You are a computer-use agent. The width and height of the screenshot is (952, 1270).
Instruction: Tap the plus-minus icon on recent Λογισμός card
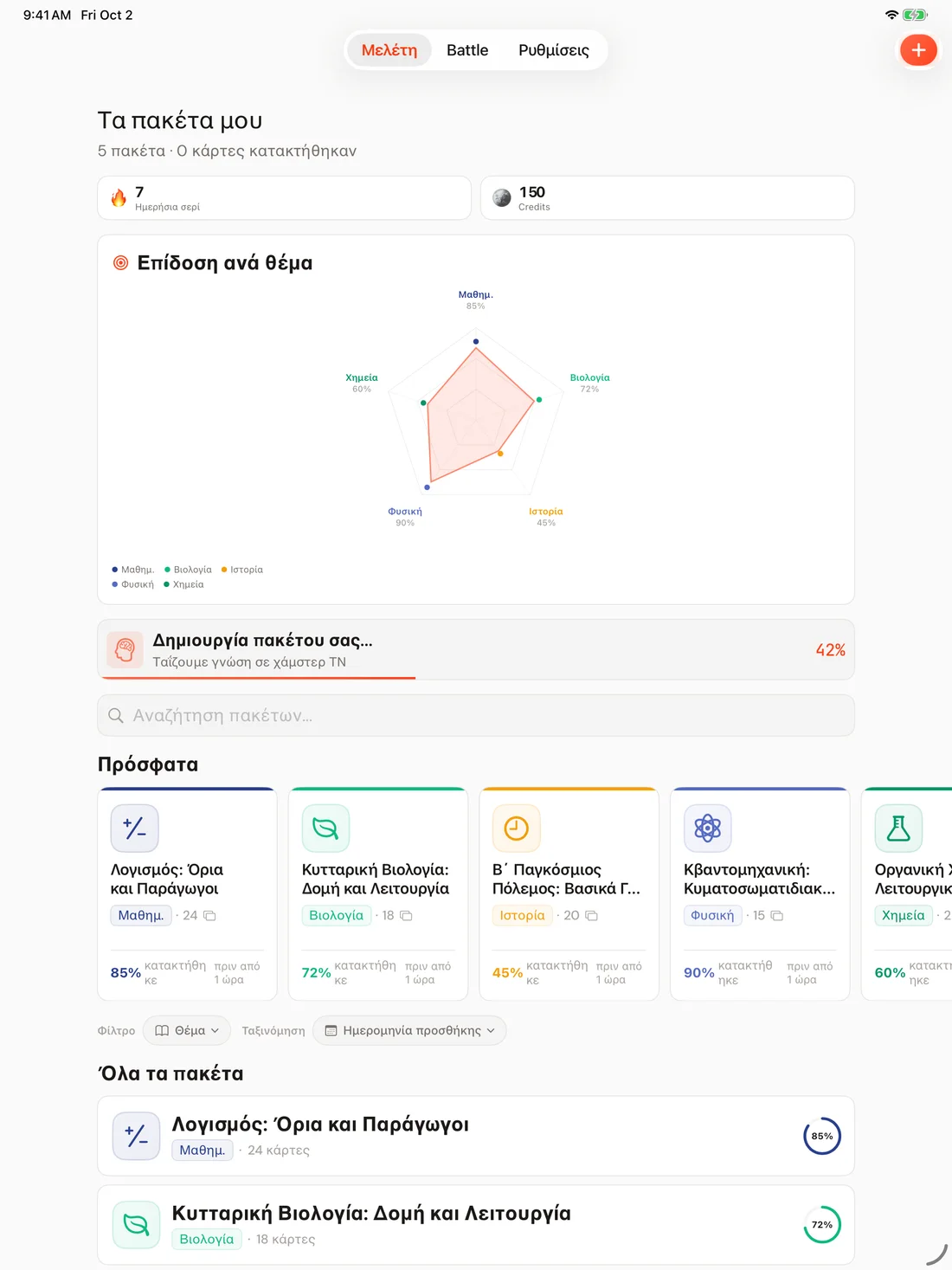(x=135, y=828)
